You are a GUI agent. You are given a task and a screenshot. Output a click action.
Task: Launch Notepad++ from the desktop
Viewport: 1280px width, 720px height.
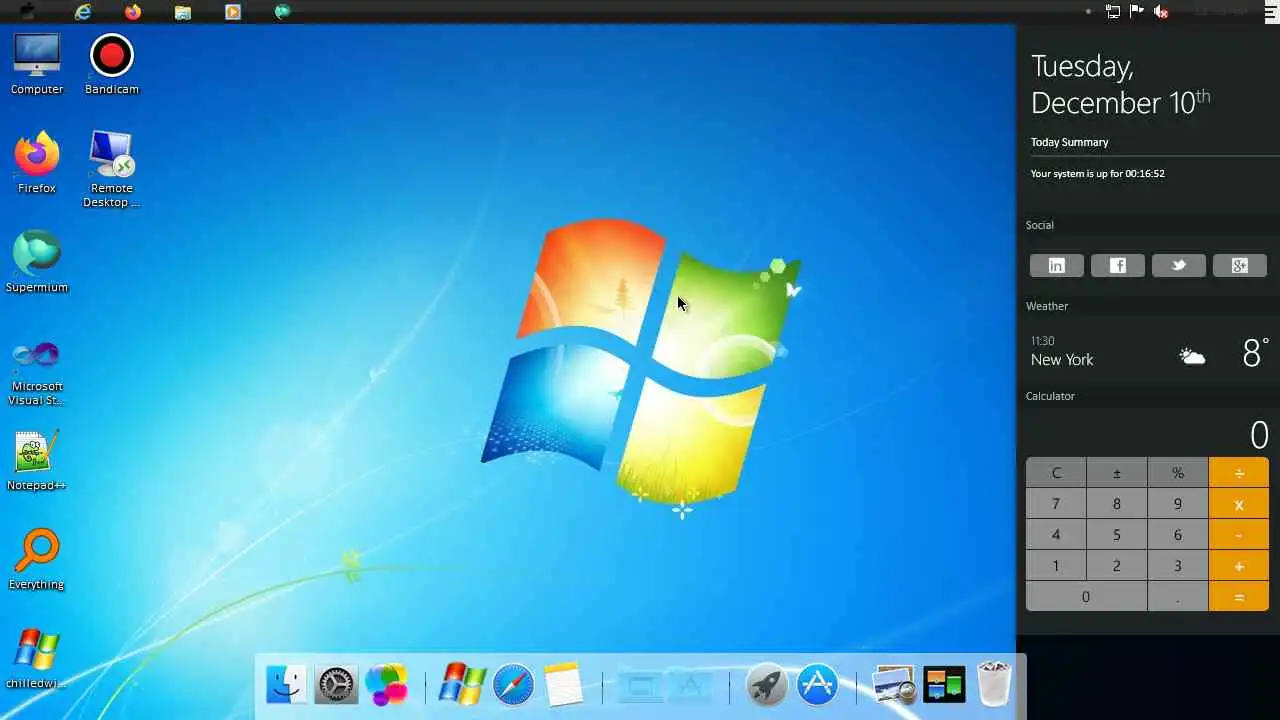click(37, 459)
